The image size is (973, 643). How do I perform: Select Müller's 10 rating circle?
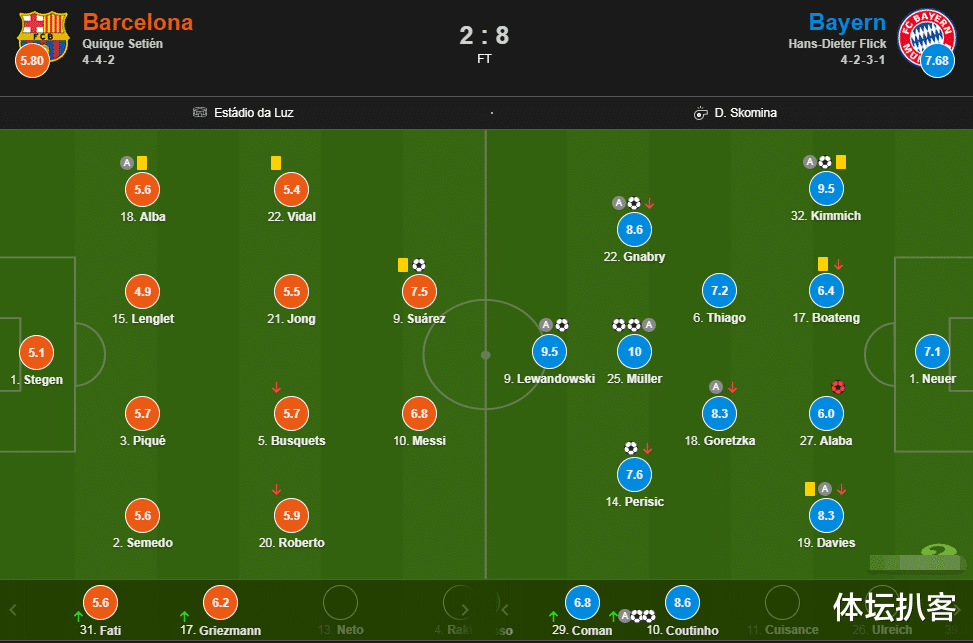[x=634, y=351]
